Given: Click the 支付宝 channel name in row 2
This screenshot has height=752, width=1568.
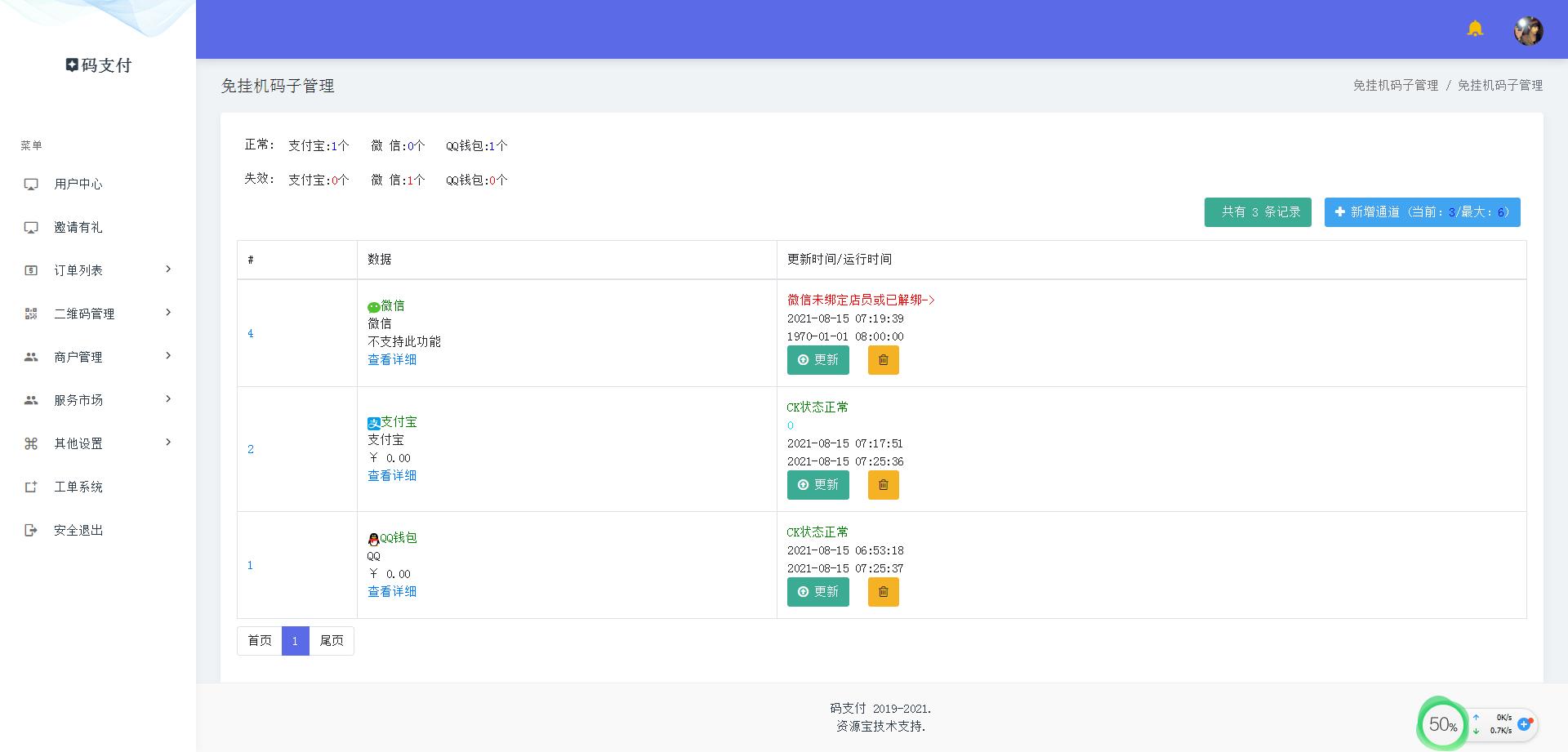Looking at the screenshot, I should [399, 422].
